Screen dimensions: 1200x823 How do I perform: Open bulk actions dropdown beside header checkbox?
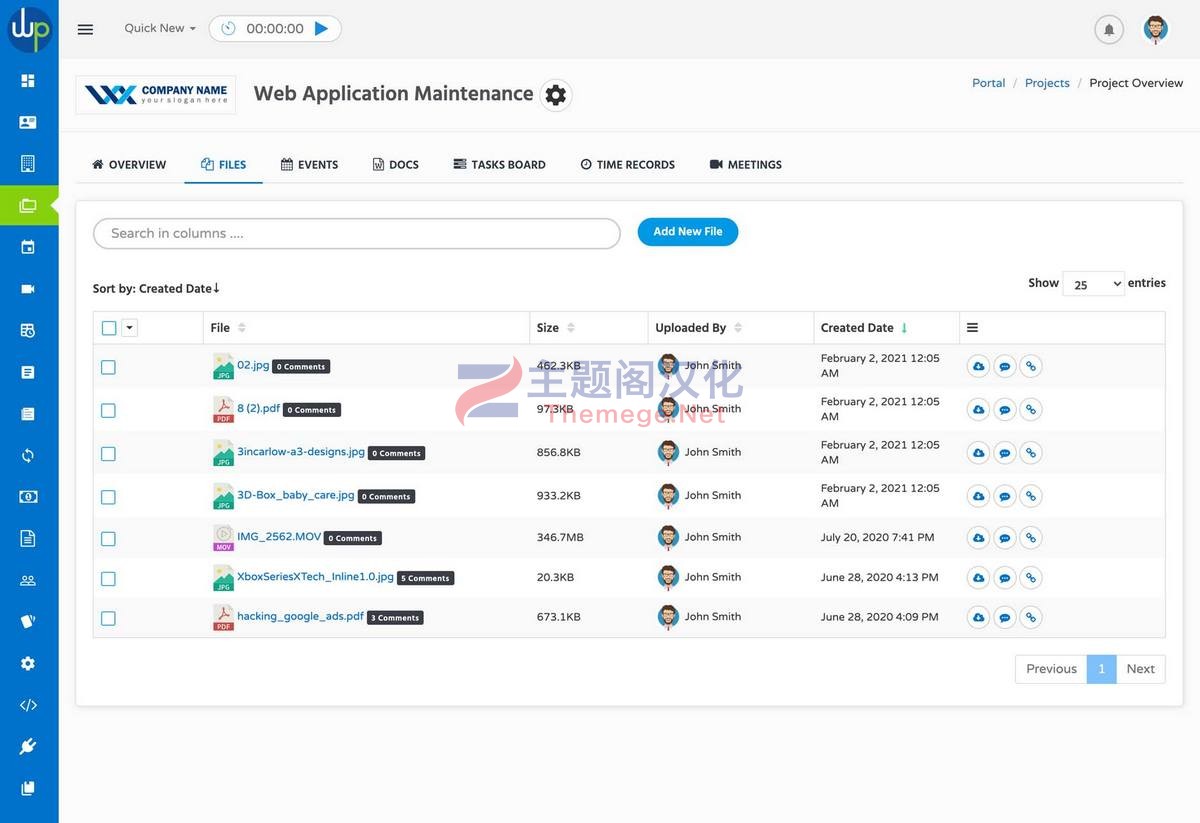point(129,328)
